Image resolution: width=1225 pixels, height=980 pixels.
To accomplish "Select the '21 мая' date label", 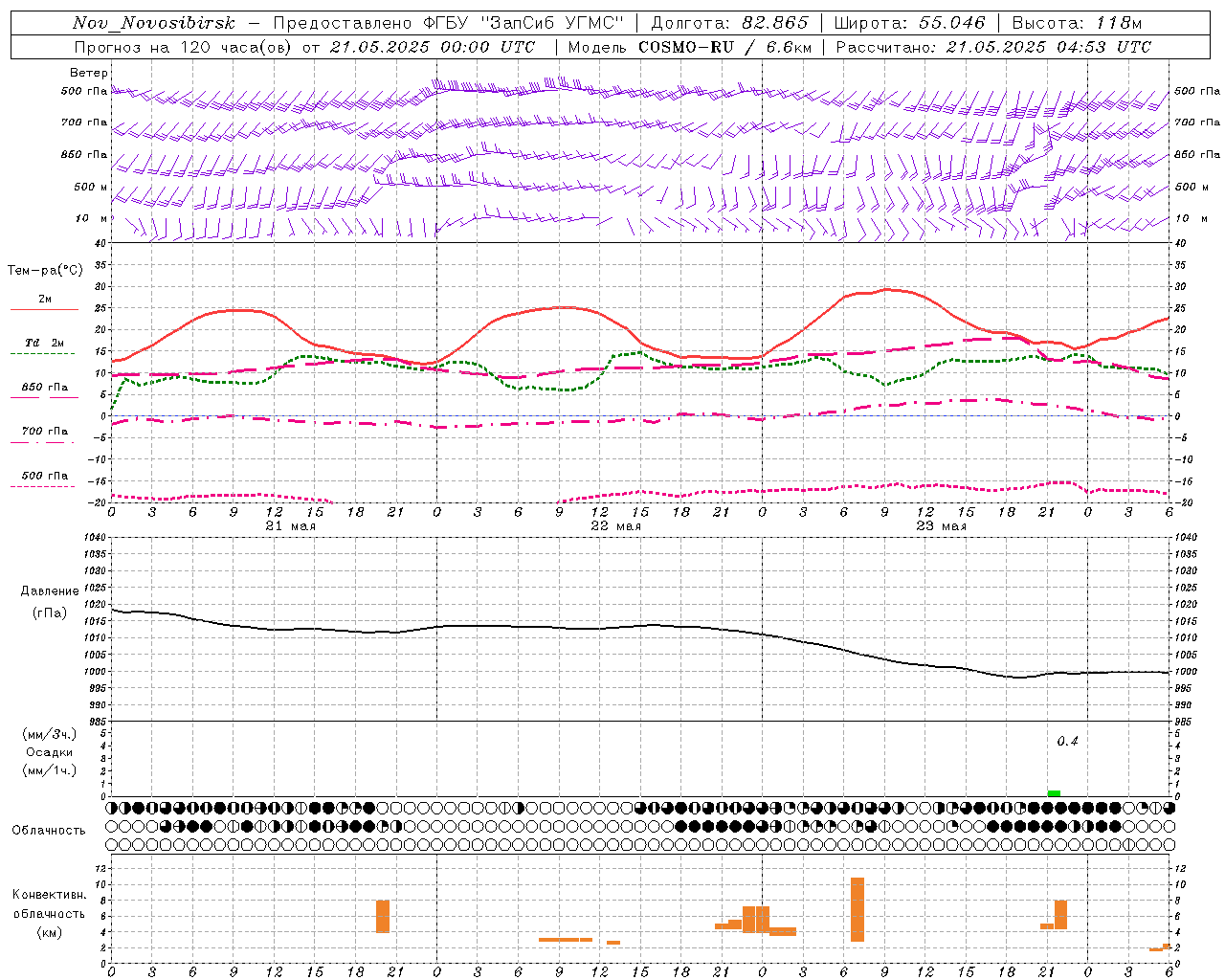I will (x=291, y=526).
